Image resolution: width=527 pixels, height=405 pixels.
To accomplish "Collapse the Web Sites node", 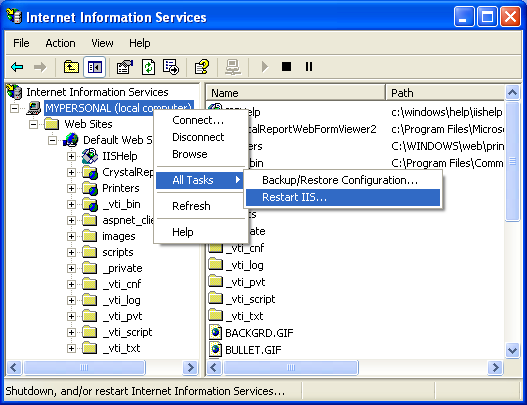I will (34, 124).
